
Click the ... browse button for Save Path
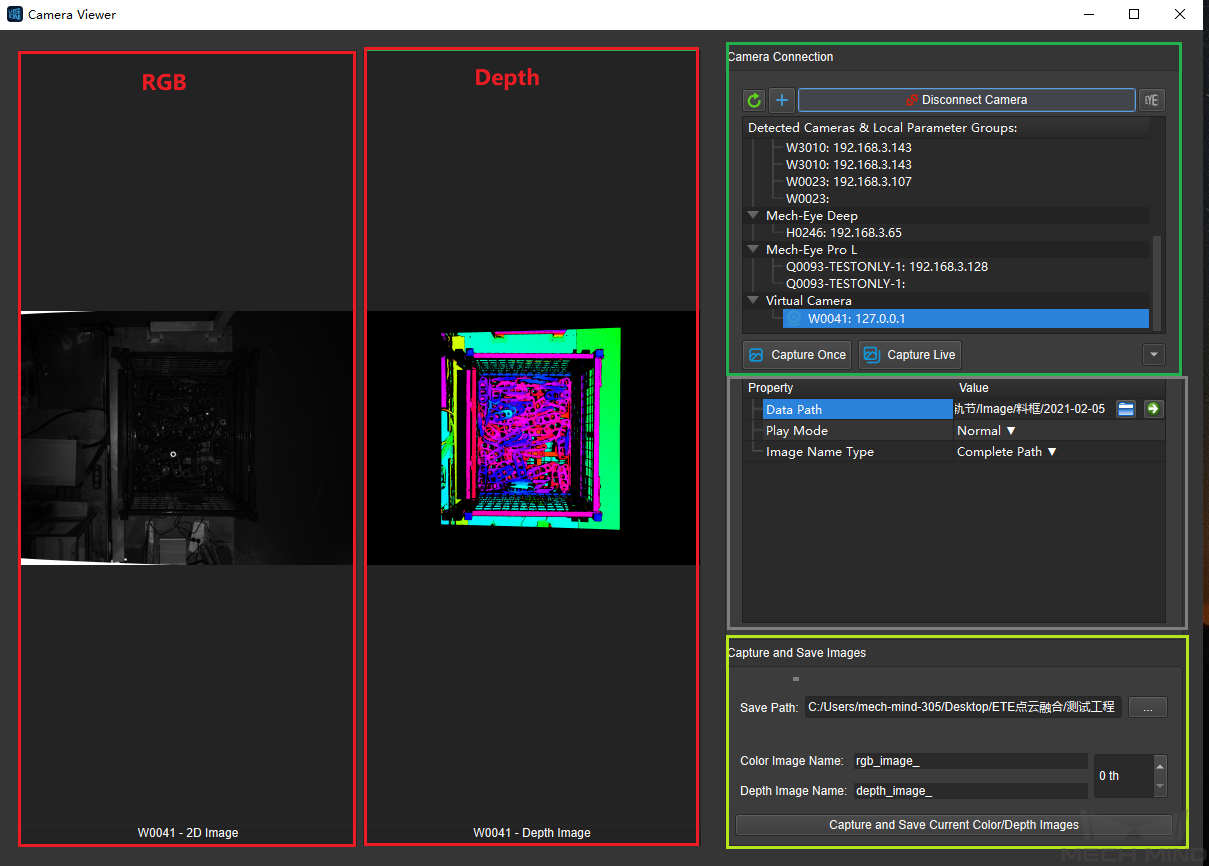click(1148, 707)
